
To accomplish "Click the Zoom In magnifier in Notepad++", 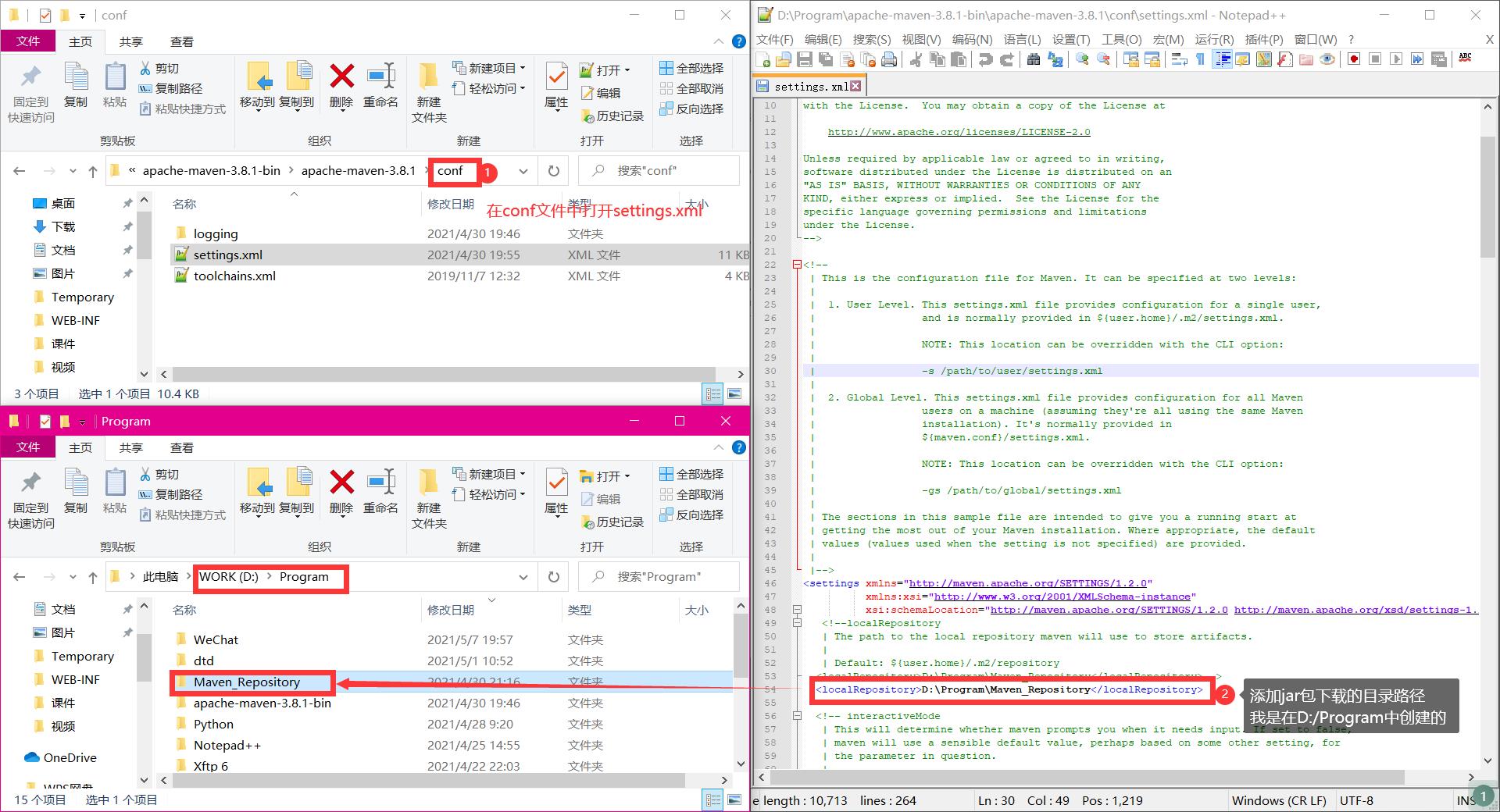I will point(1083,59).
